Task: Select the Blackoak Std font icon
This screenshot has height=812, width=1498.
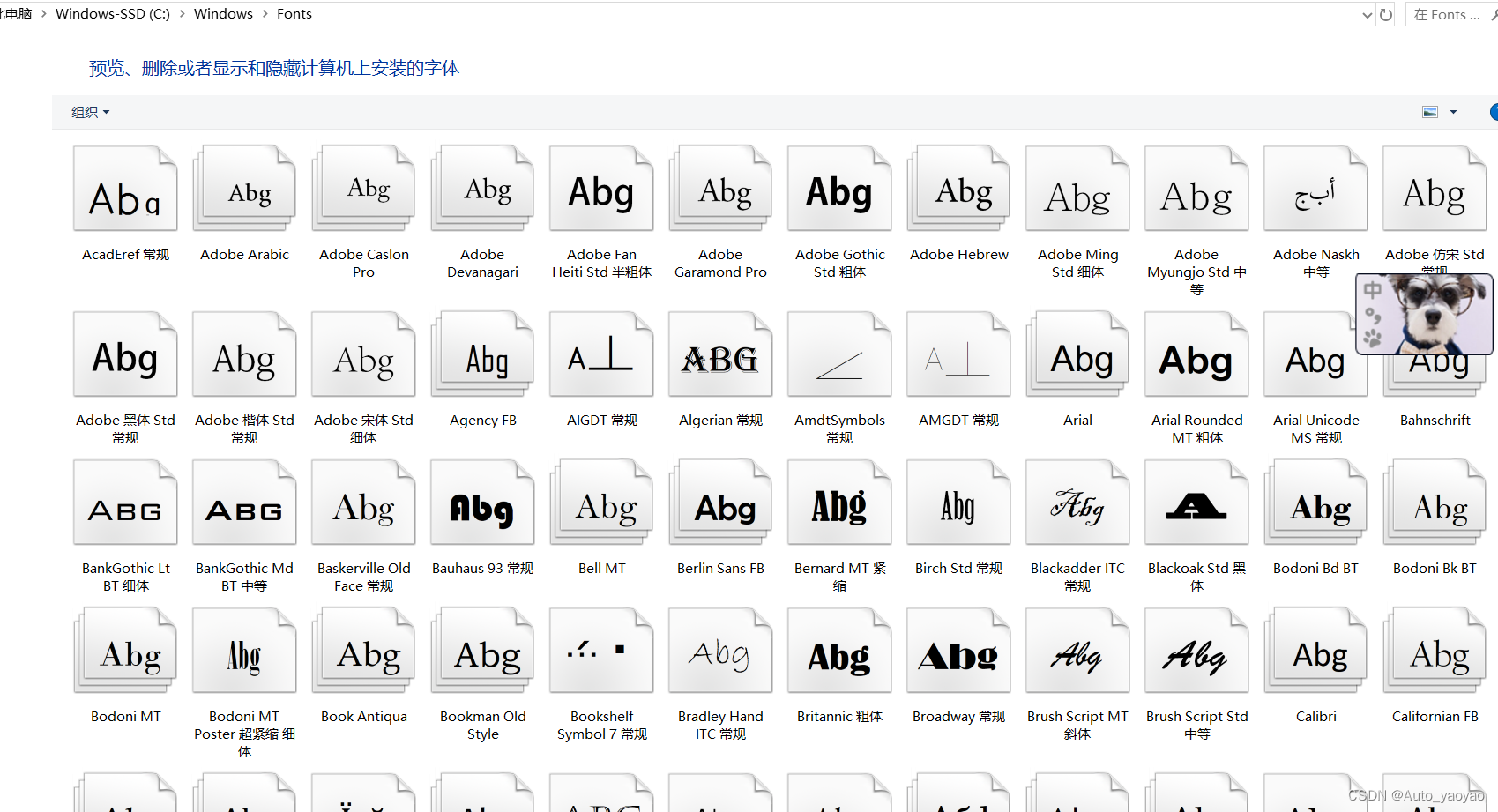Action: pyautogui.click(x=1196, y=503)
